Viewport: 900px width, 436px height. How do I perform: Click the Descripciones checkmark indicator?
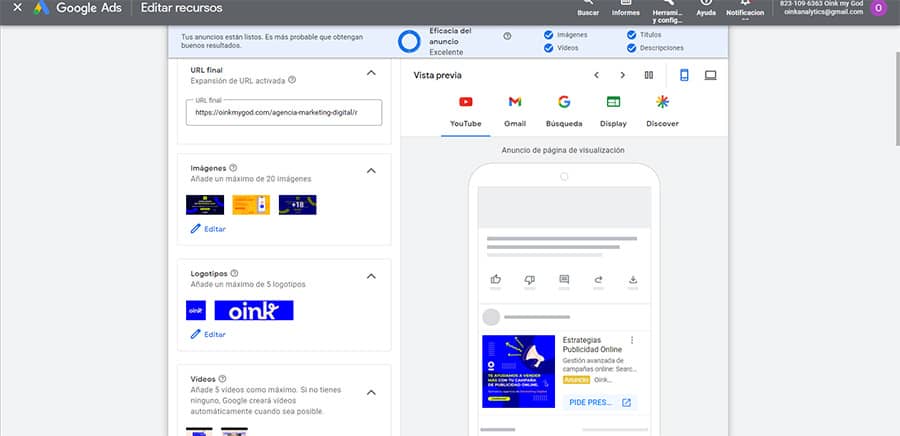click(x=631, y=48)
